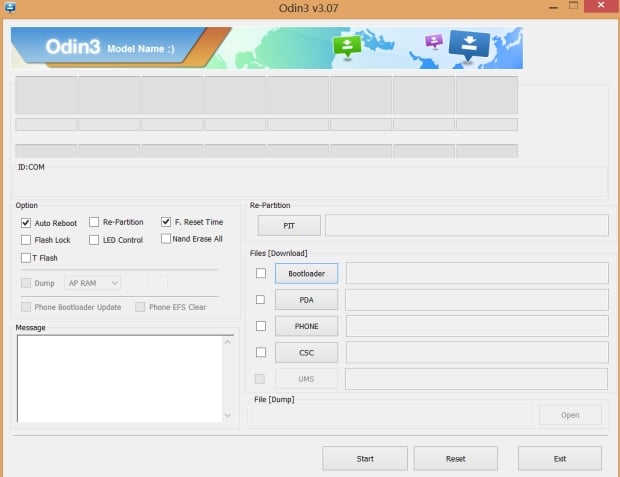The height and width of the screenshot is (477, 620).
Task: Click the UMS file path field
Action: pyautogui.click(x=476, y=379)
